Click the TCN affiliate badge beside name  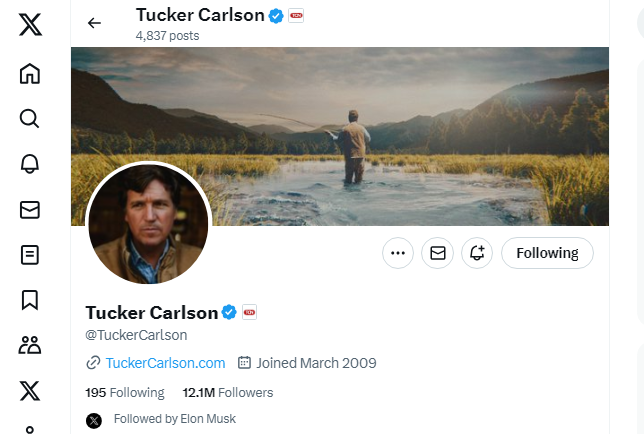coord(249,312)
